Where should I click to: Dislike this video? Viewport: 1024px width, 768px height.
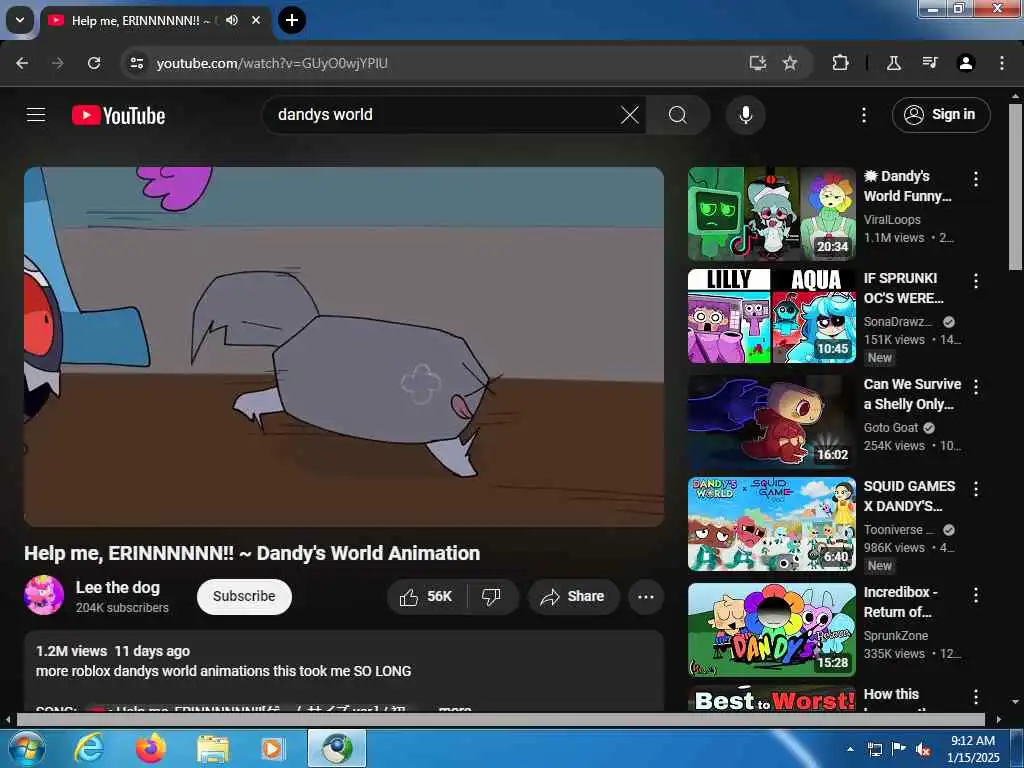tap(491, 596)
